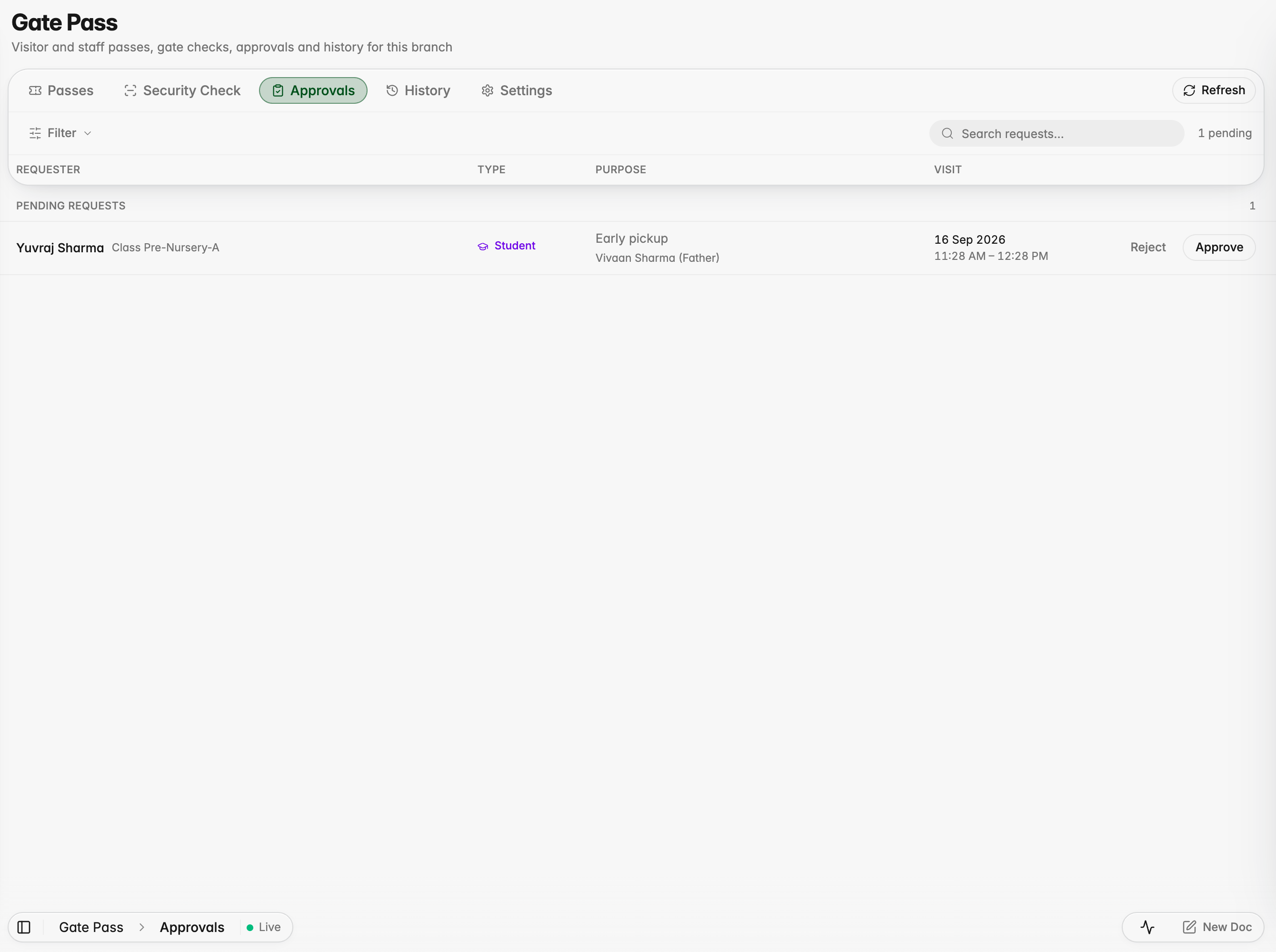Click the requester name Yuvraj Sharma
Viewport: 1276px width, 952px height.
pos(60,248)
